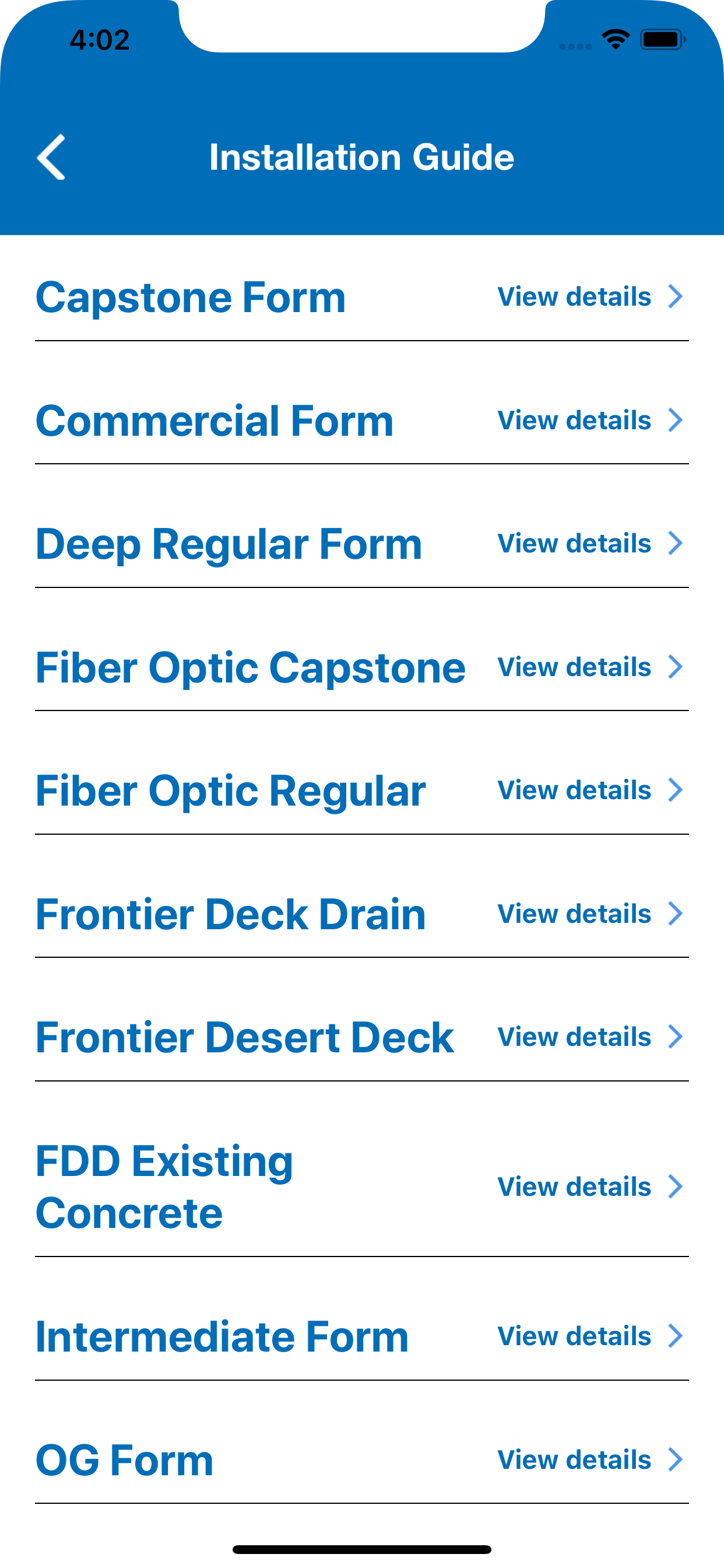Tap chevron in FDD Existing Concrete row
The width and height of the screenshot is (724, 1568).
point(676,1186)
